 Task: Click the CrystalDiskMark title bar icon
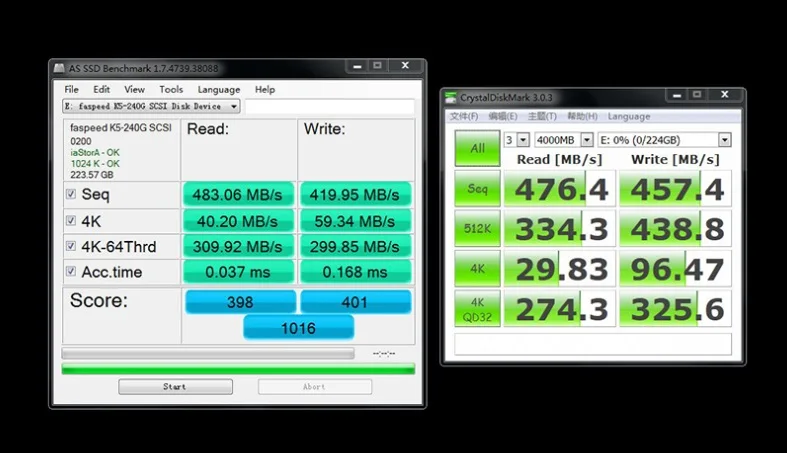(x=451, y=97)
